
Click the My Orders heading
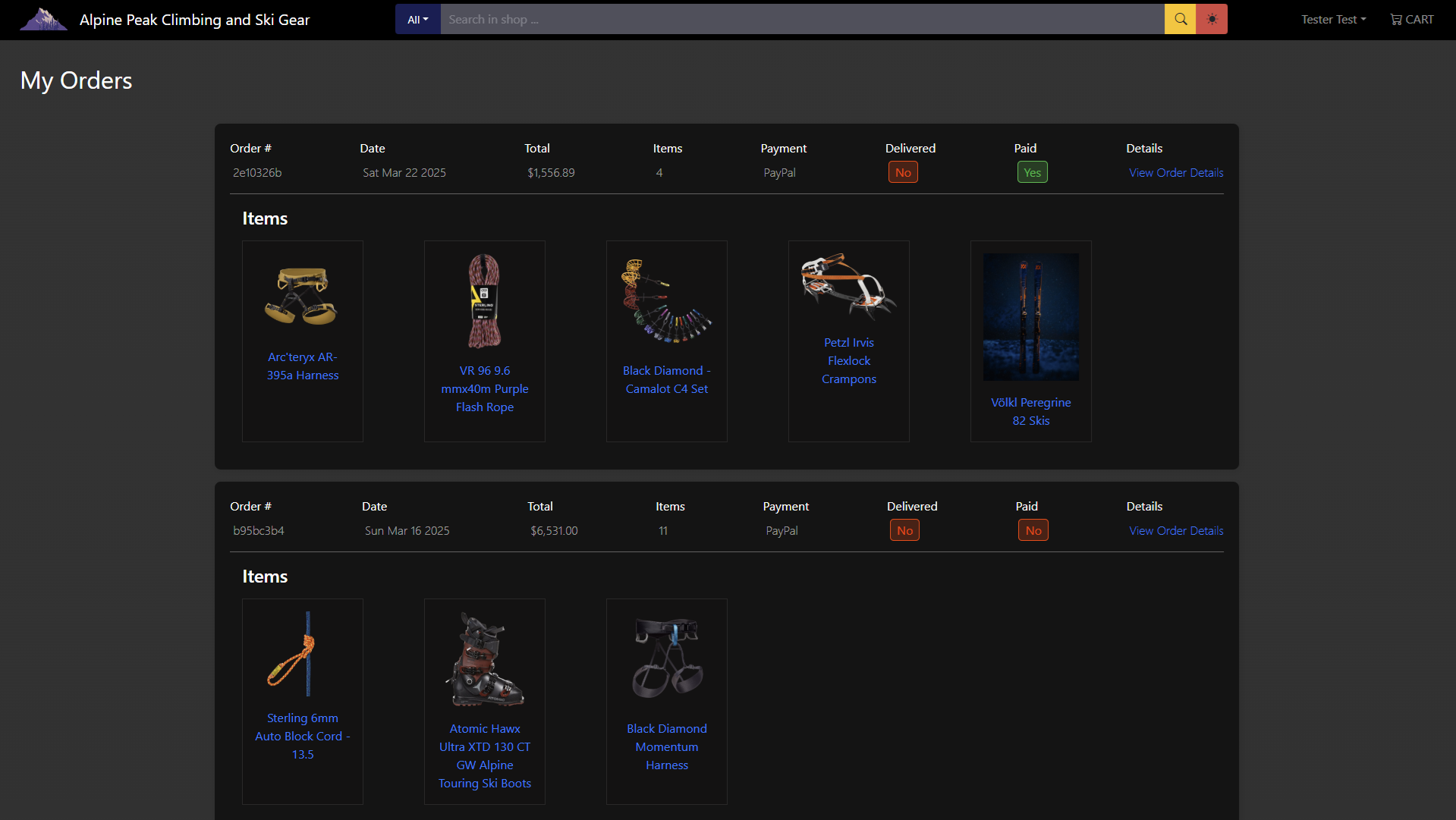[x=76, y=80]
